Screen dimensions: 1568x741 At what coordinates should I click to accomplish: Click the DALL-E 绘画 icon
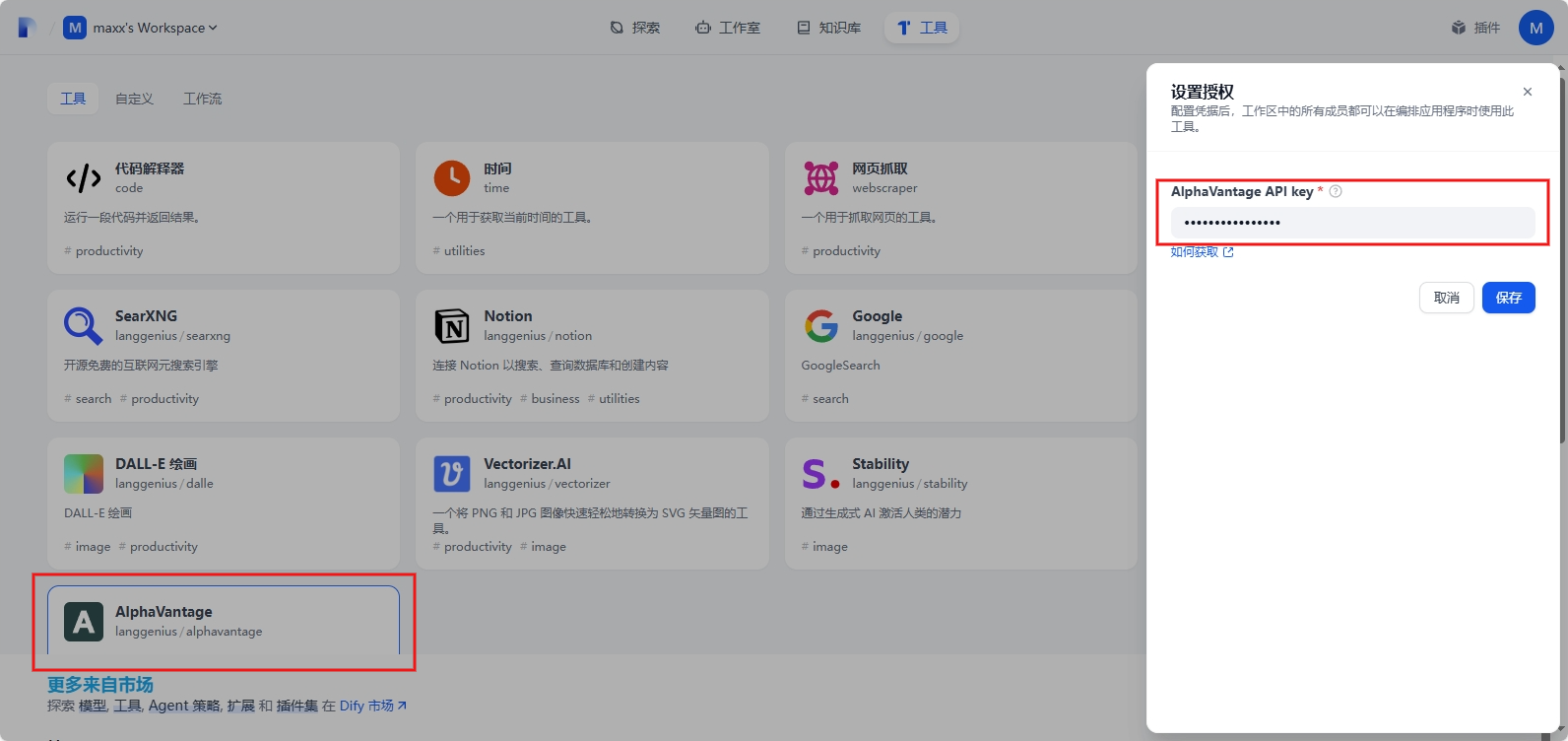[84, 474]
